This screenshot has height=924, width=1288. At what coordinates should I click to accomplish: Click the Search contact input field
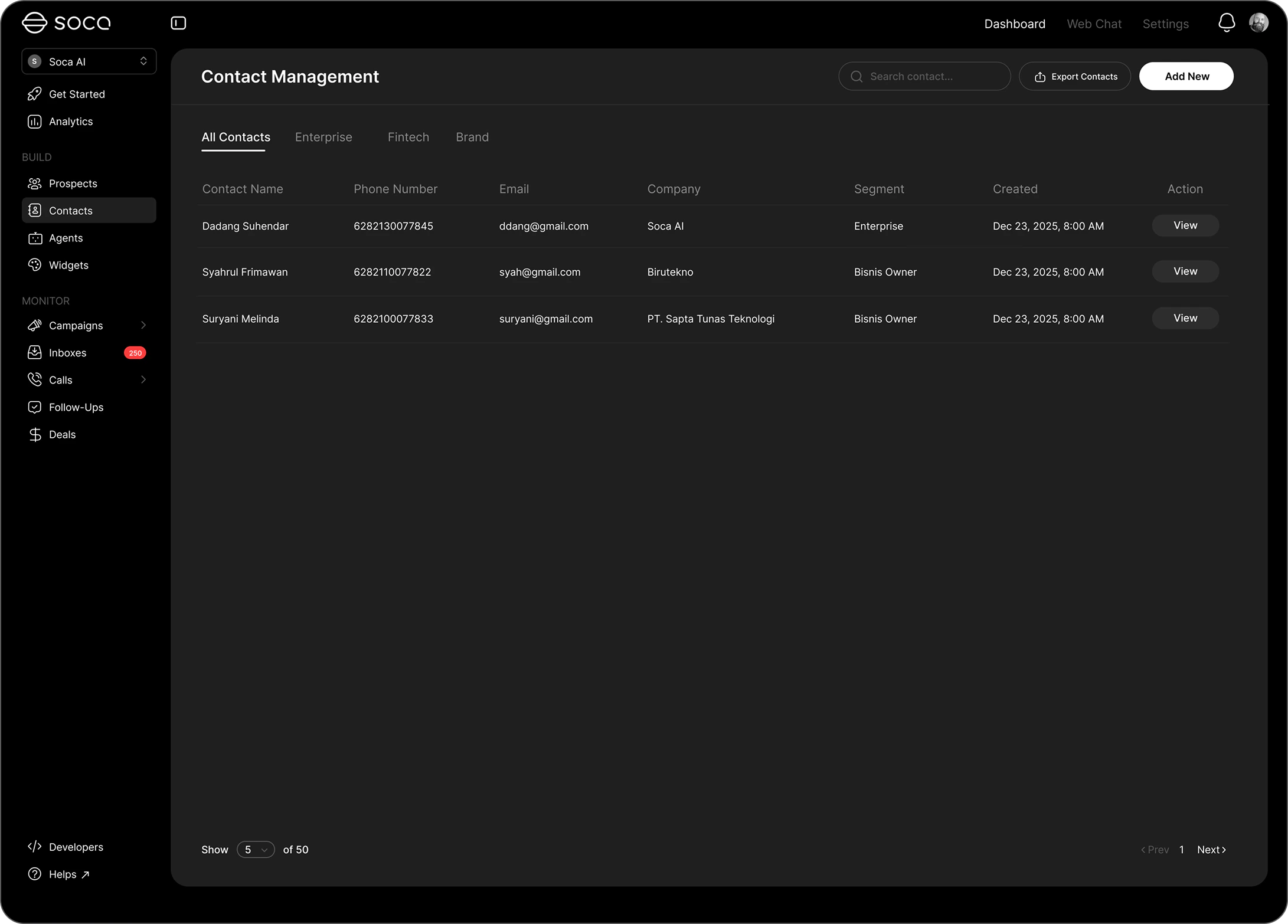(x=933, y=76)
